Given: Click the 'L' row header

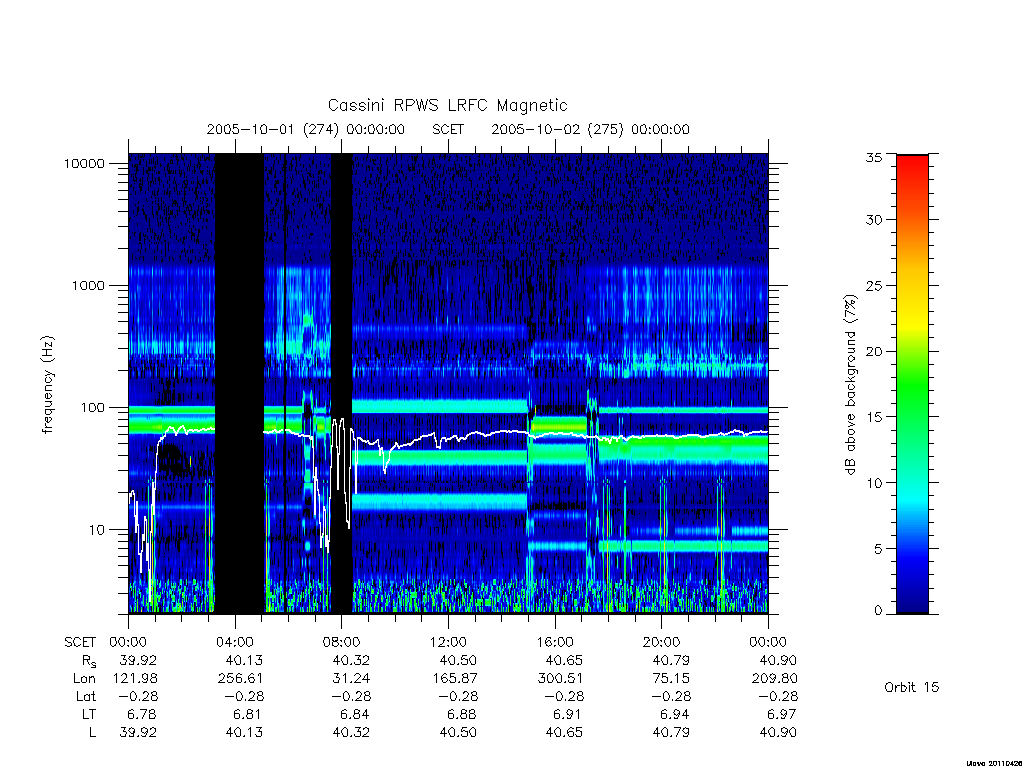Looking at the screenshot, I should (92, 733).
